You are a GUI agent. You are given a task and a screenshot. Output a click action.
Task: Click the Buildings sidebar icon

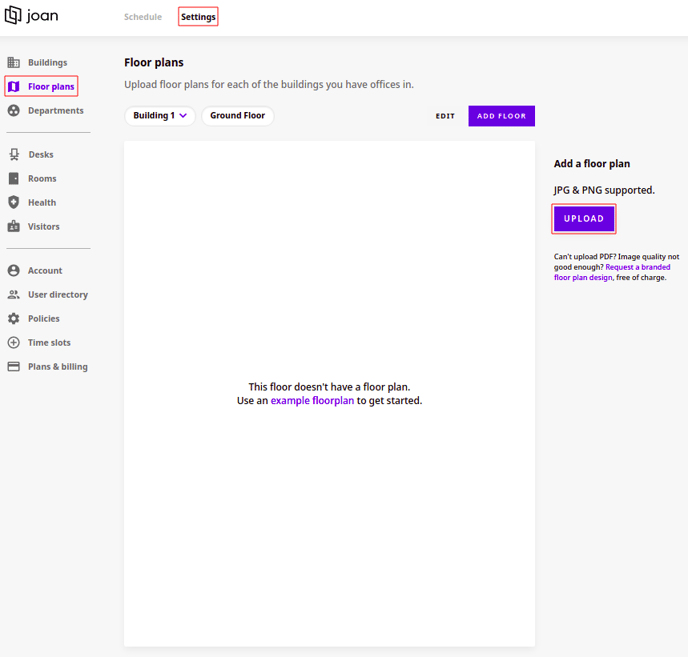[14, 62]
